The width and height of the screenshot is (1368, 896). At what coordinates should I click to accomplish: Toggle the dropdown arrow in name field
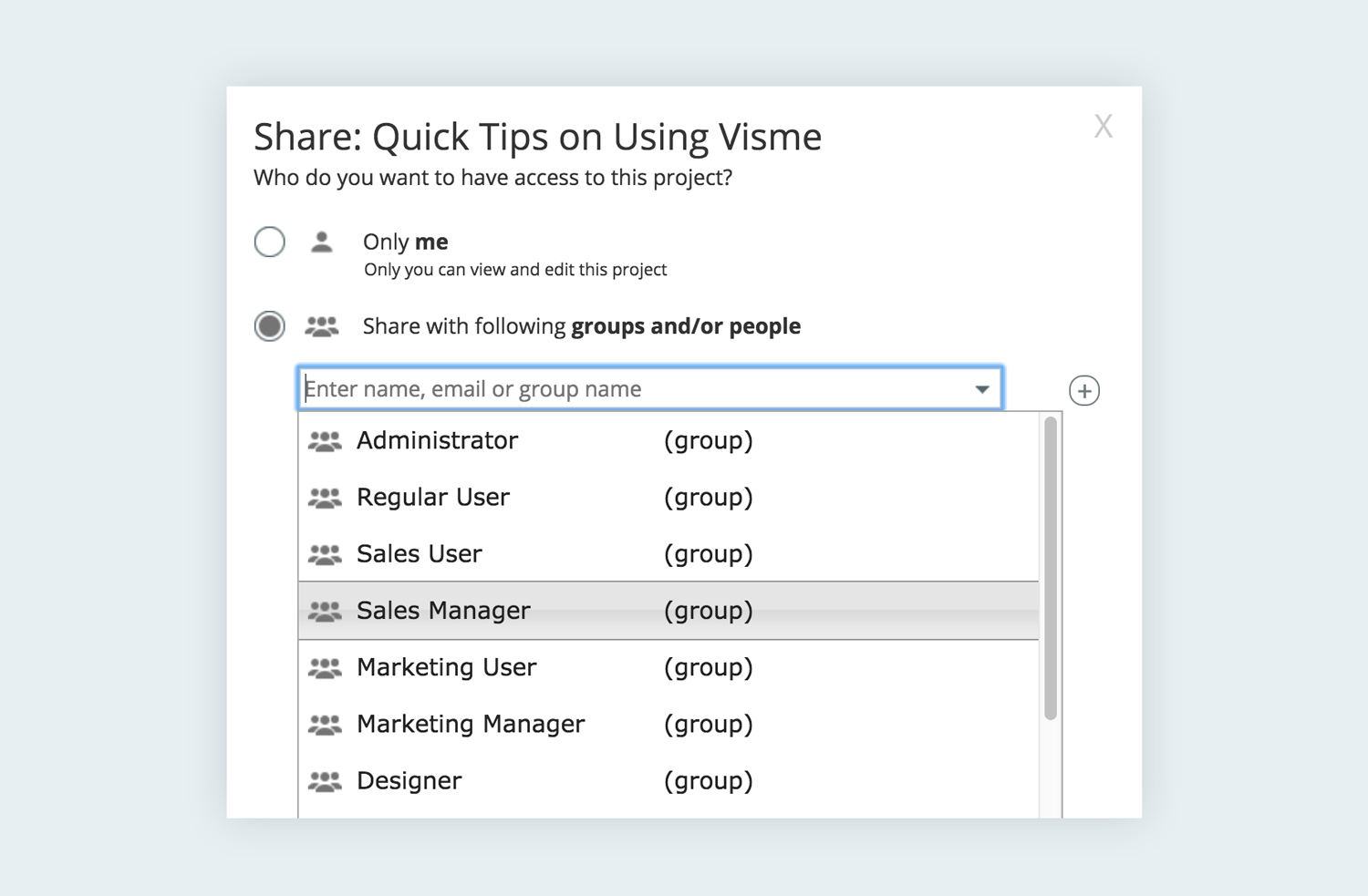coord(981,389)
